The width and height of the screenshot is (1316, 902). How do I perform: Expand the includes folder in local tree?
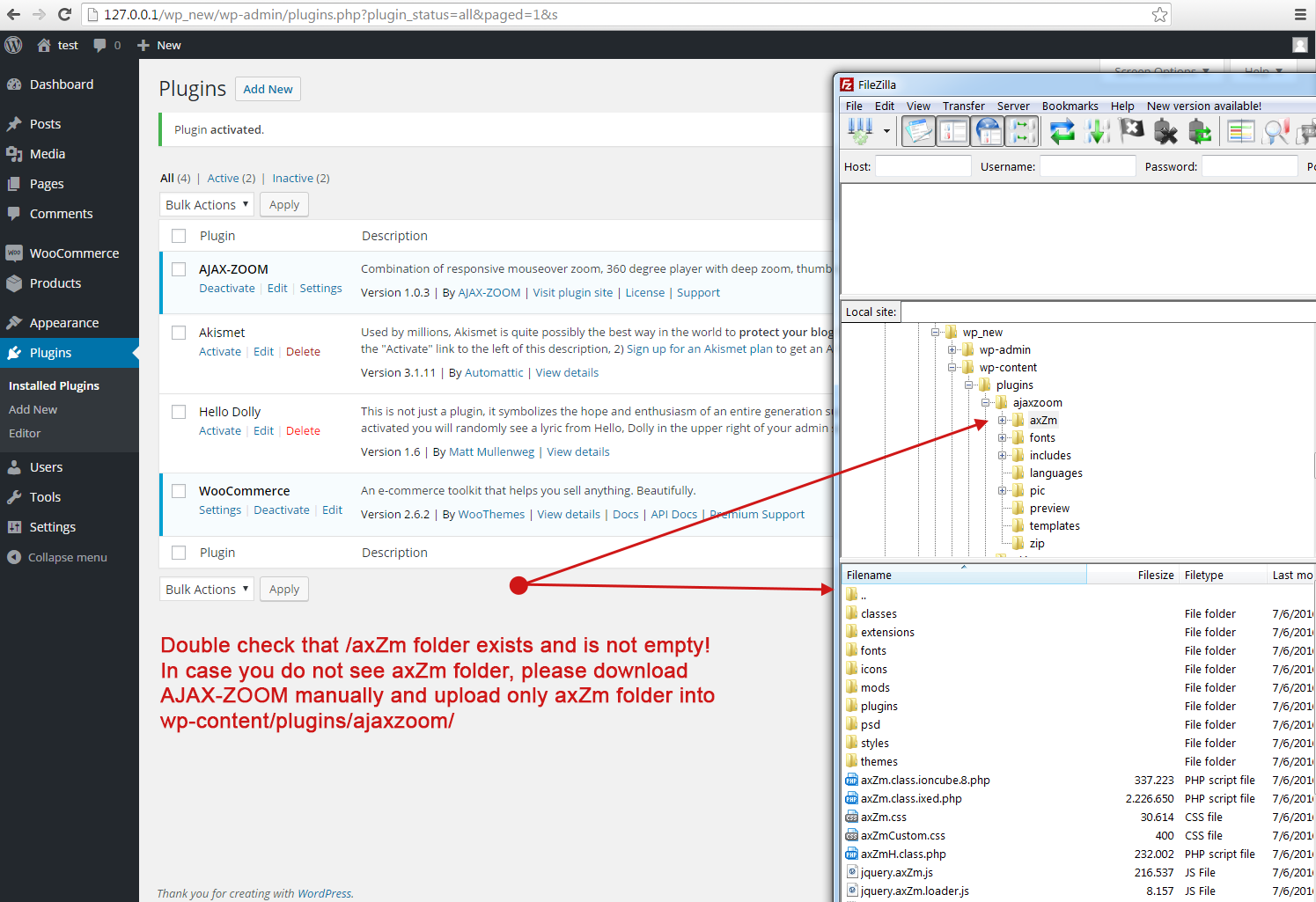coord(1002,456)
